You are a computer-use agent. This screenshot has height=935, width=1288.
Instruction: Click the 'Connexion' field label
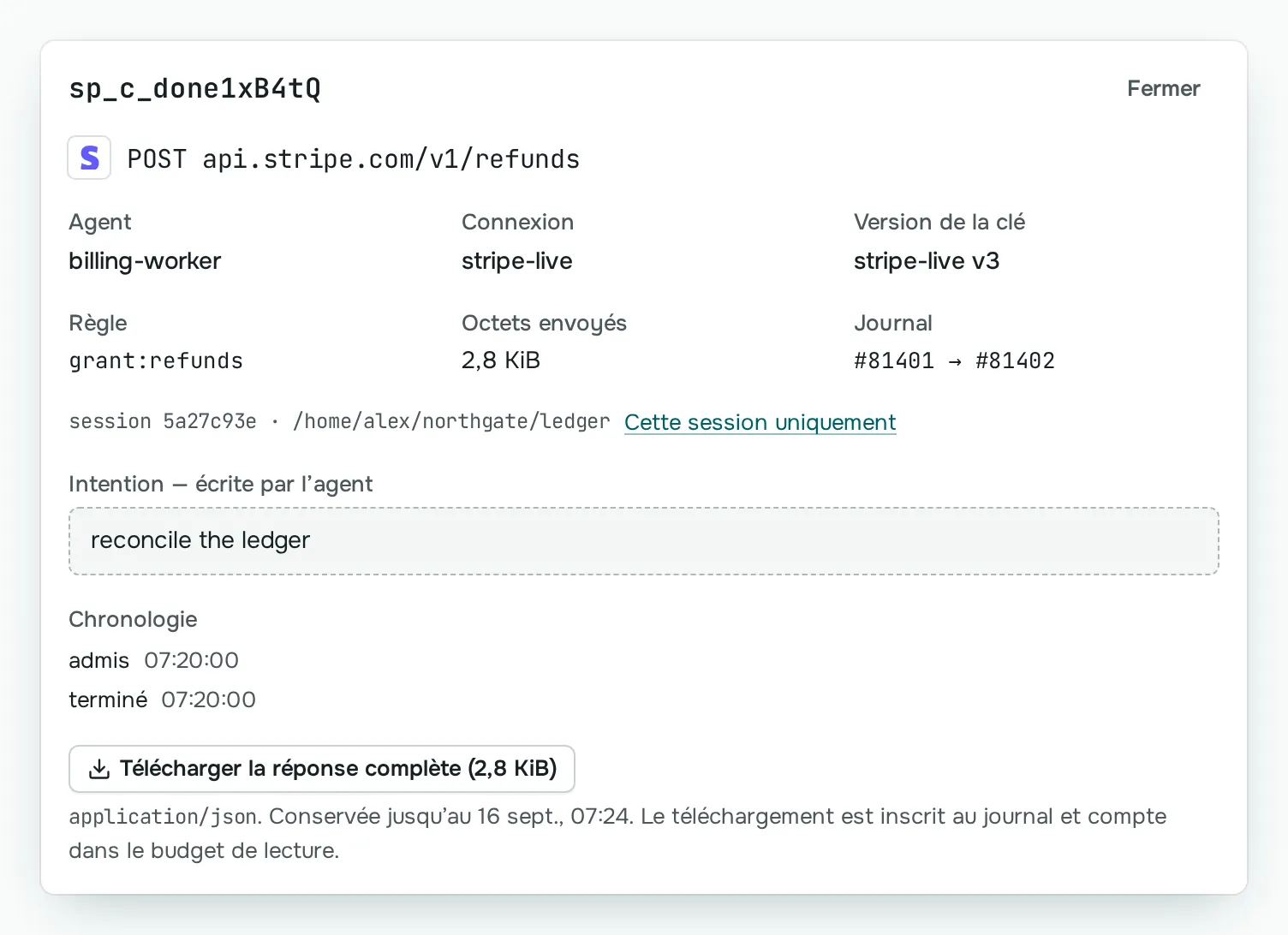(517, 222)
